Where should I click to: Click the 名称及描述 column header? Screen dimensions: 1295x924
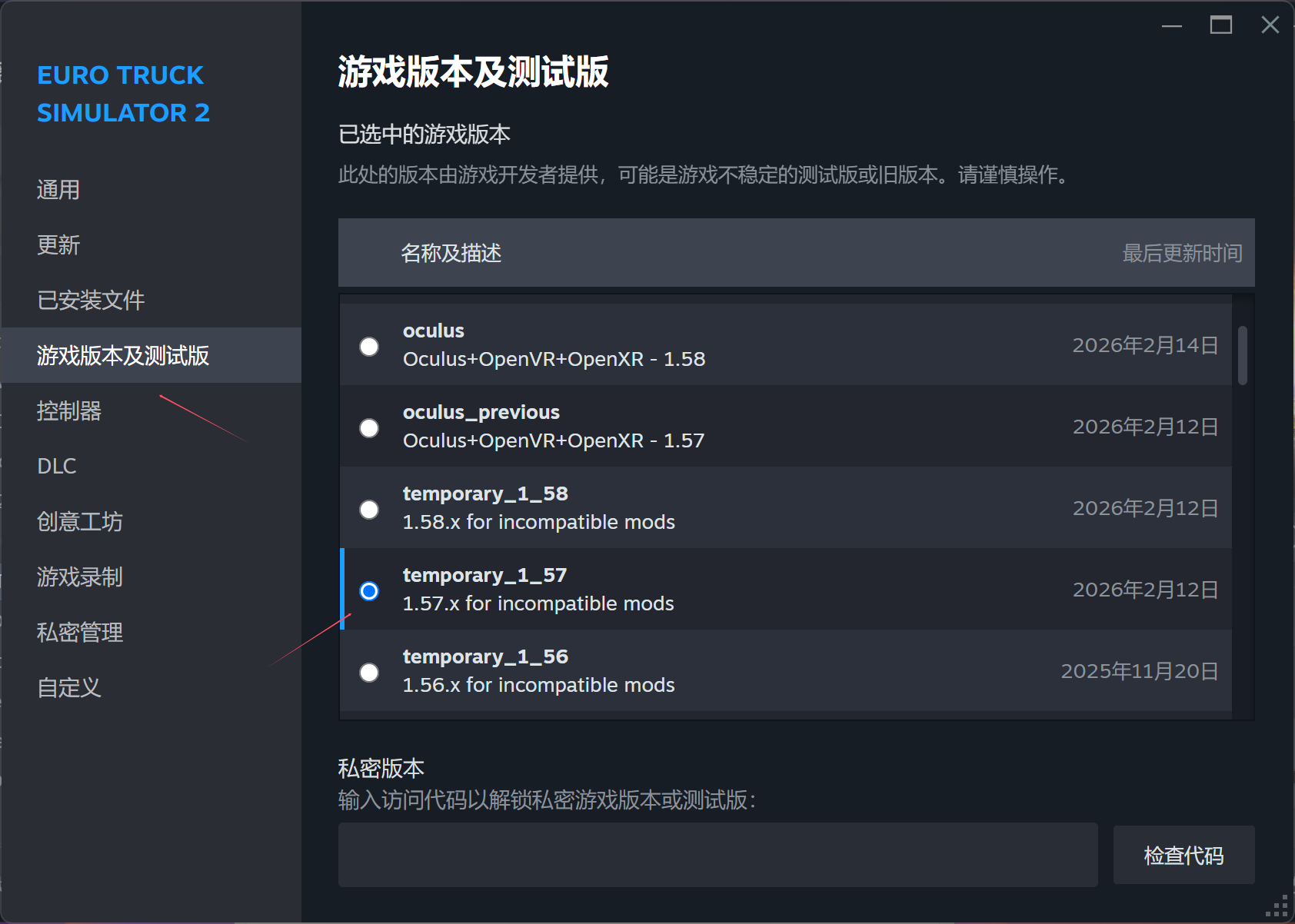[x=452, y=253]
